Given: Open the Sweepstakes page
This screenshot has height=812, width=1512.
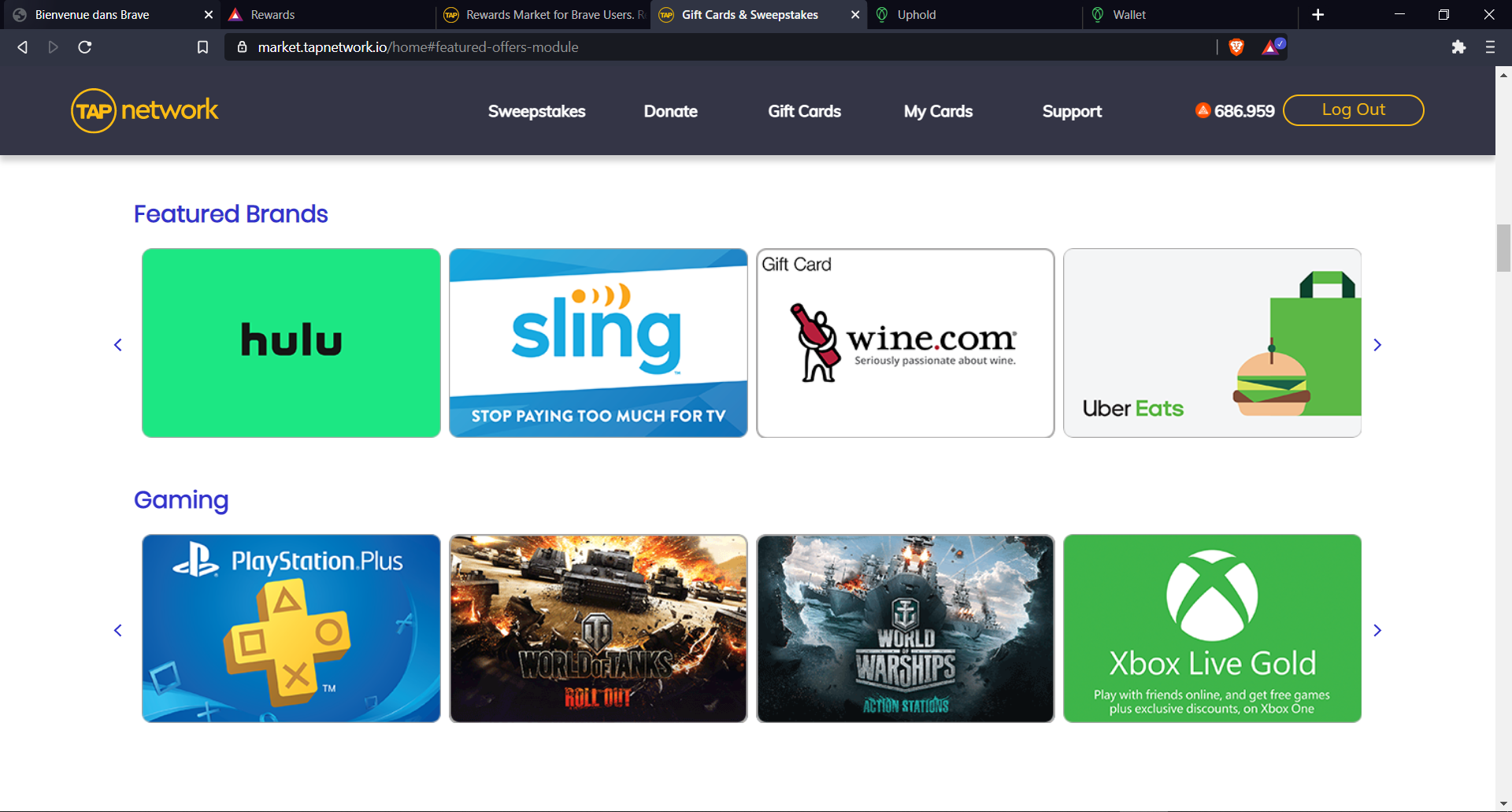Looking at the screenshot, I should click(x=536, y=111).
